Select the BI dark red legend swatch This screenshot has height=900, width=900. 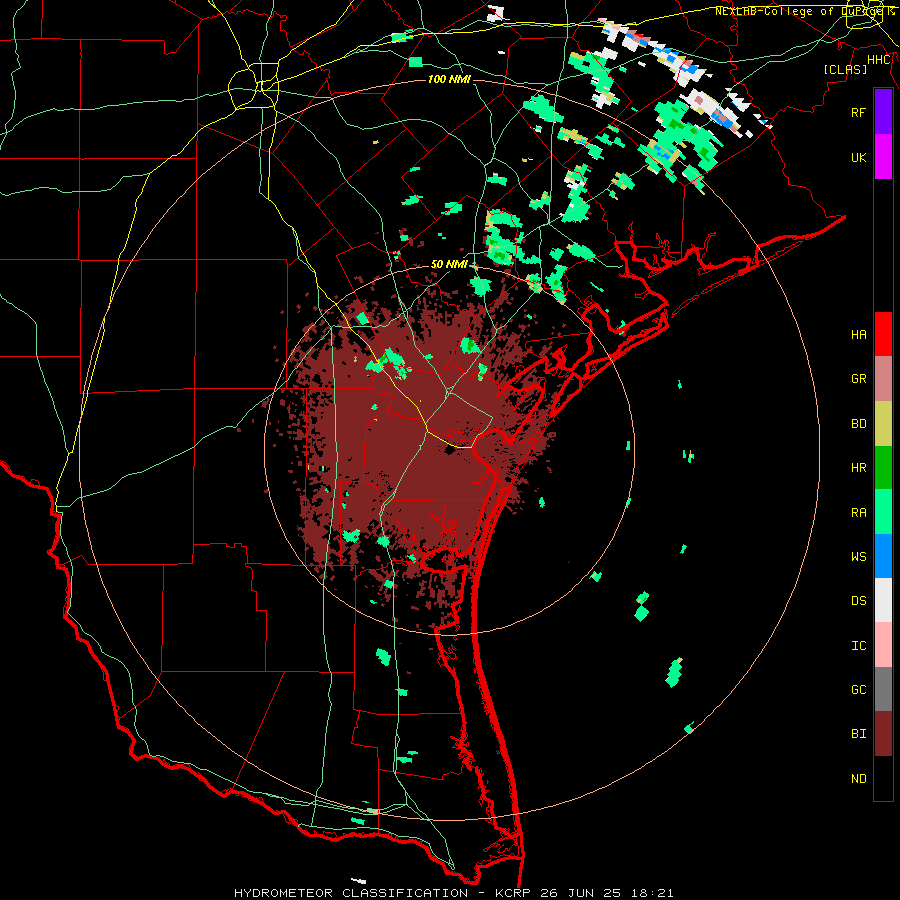click(883, 734)
